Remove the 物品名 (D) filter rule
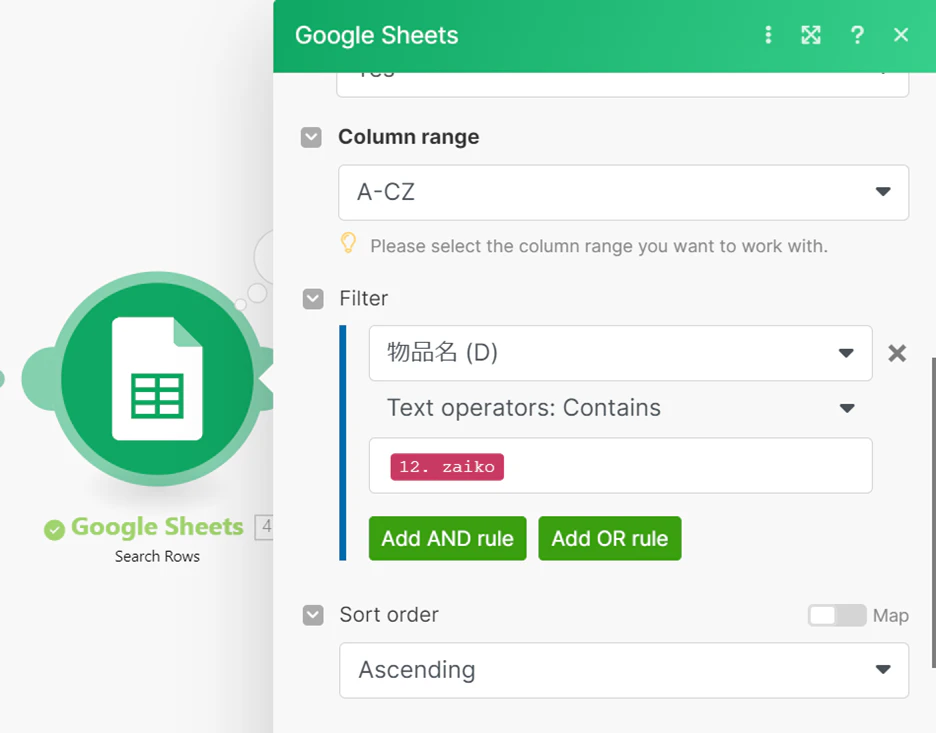This screenshot has width=936, height=733. 897,353
